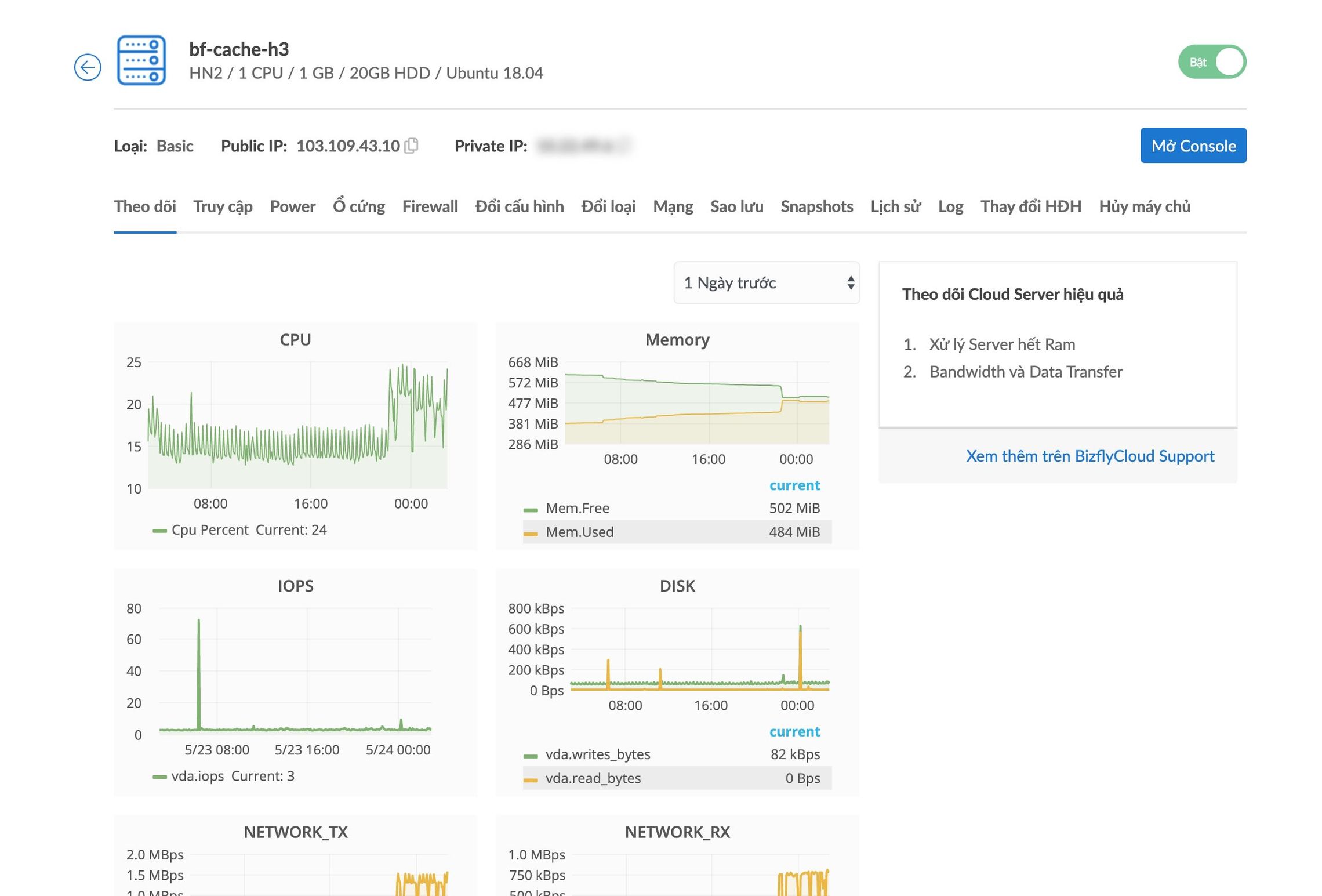Select the Firewall tab
Image resolution: width=1322 pixels, height=896 pixels.
point(430,206)
